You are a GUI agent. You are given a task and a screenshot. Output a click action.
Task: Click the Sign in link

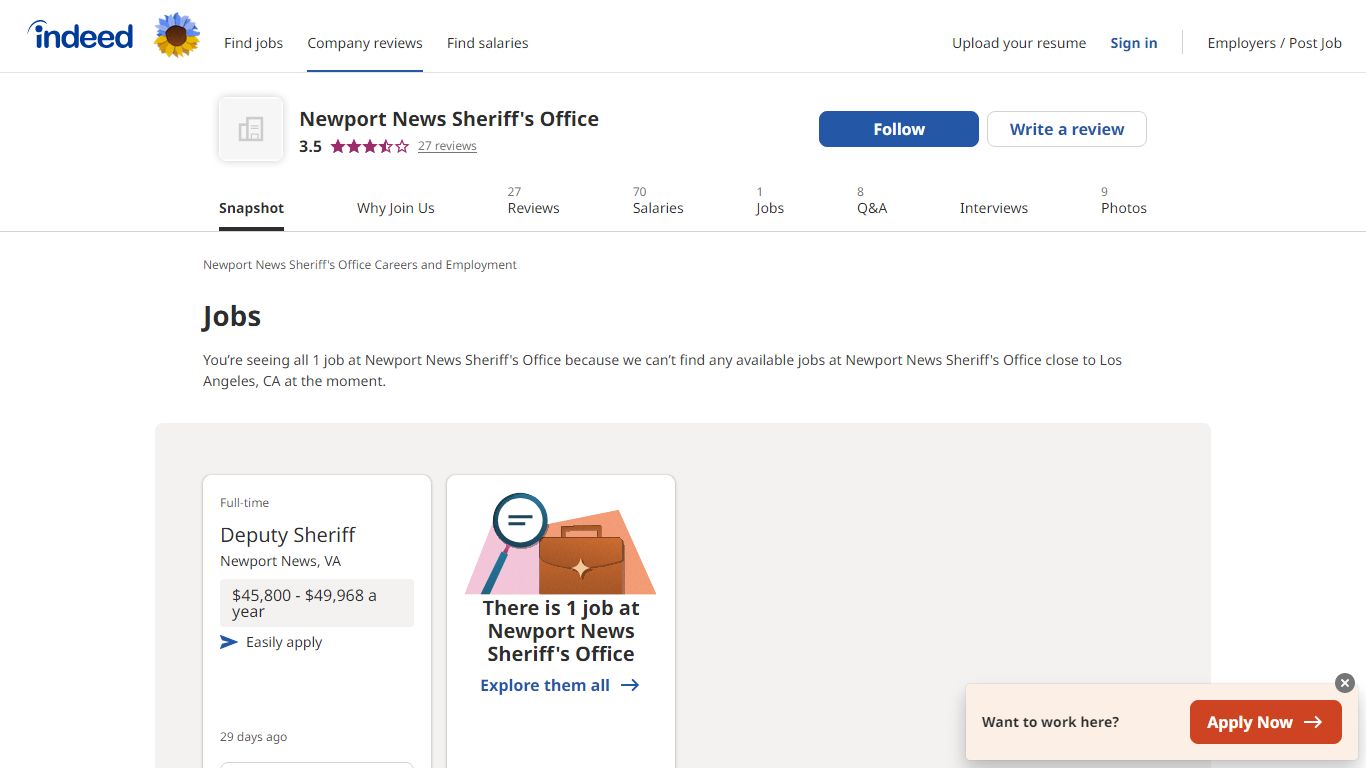coord(1134,43)
